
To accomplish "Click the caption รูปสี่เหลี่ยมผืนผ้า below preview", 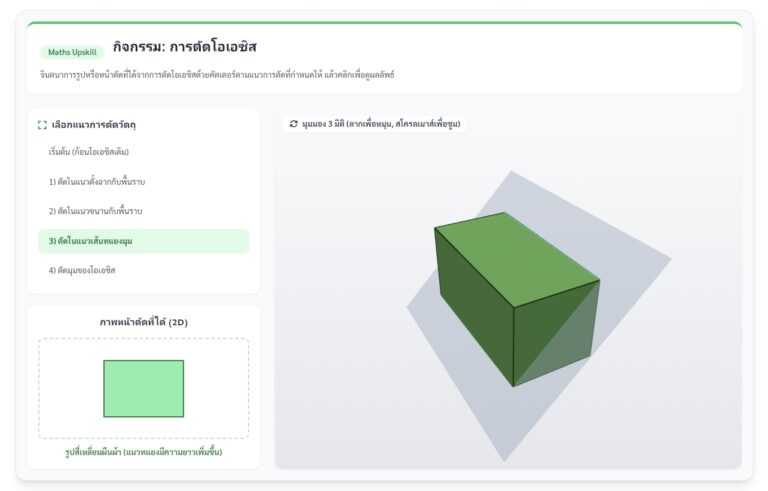I will coord(144,452).
